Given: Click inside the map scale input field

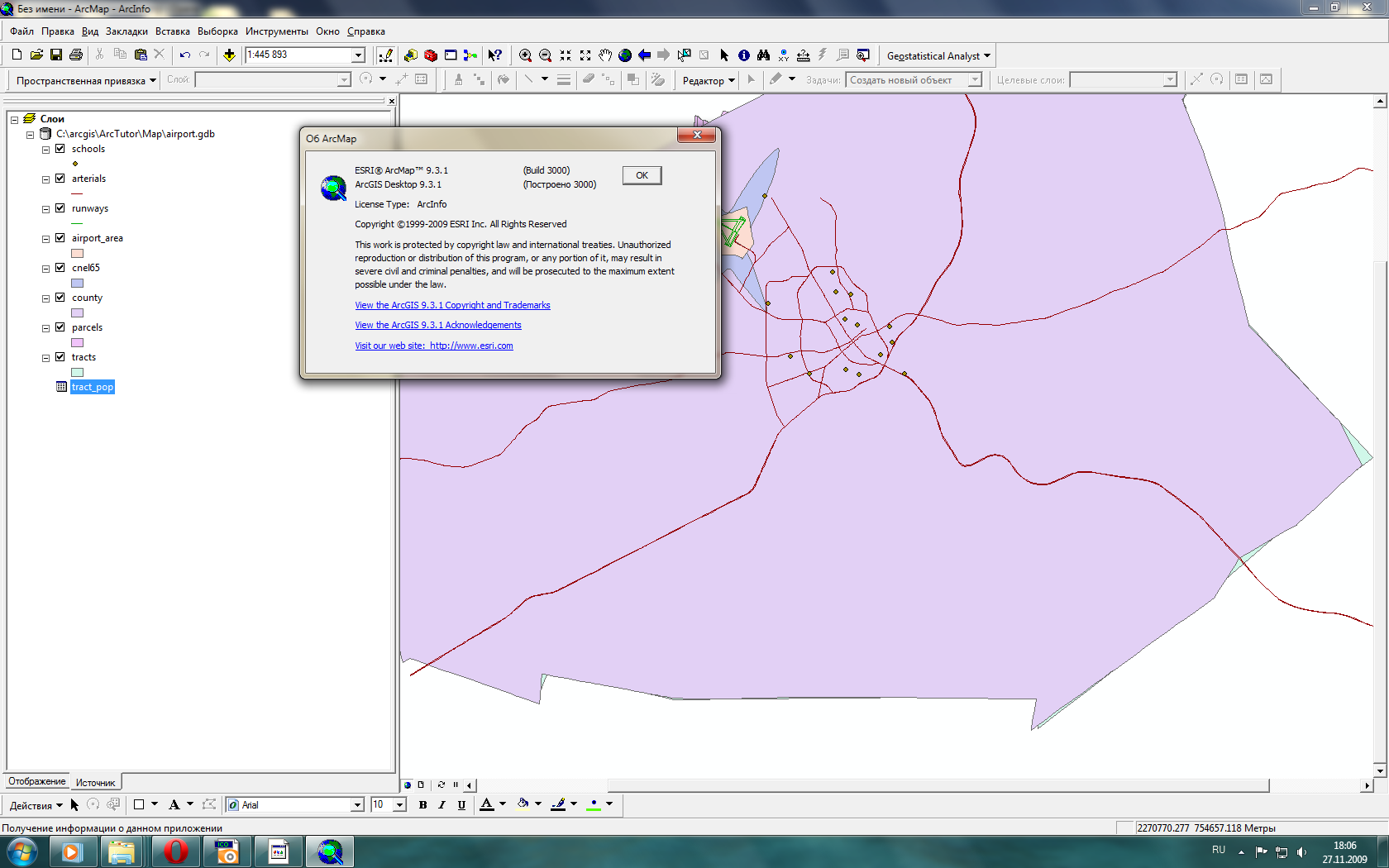Looking at the screenshot, I should [298, 55].
